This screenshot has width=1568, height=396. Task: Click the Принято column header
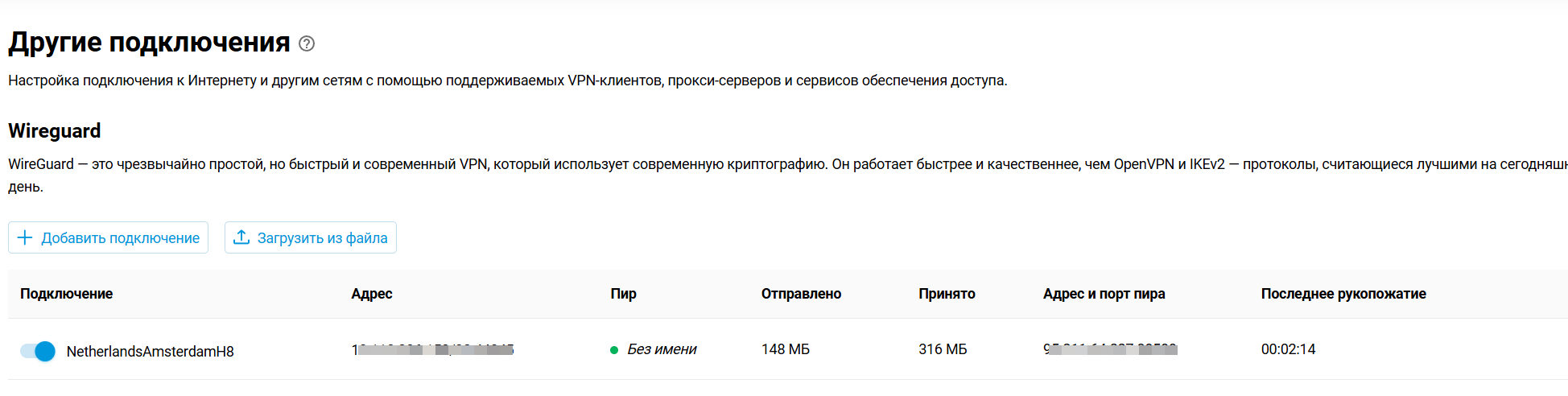click(x=947, y=294)
